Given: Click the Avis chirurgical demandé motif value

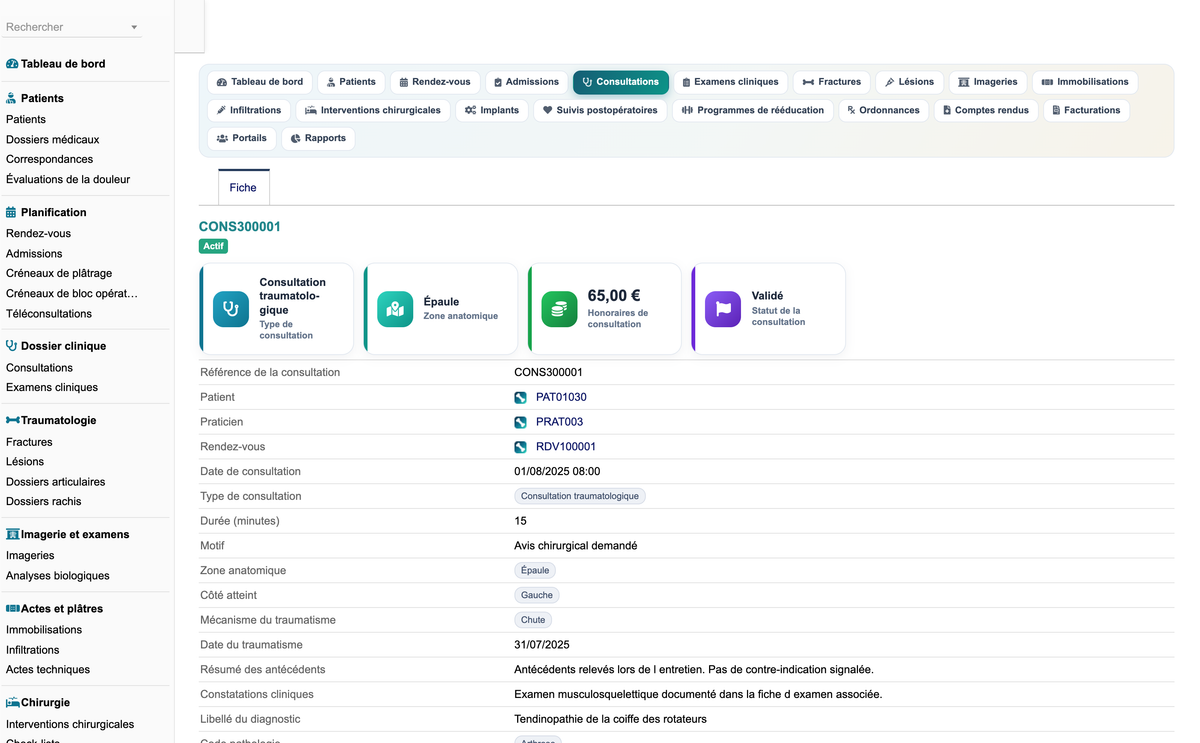Looking at the screenshot, I should coord(576,545).
